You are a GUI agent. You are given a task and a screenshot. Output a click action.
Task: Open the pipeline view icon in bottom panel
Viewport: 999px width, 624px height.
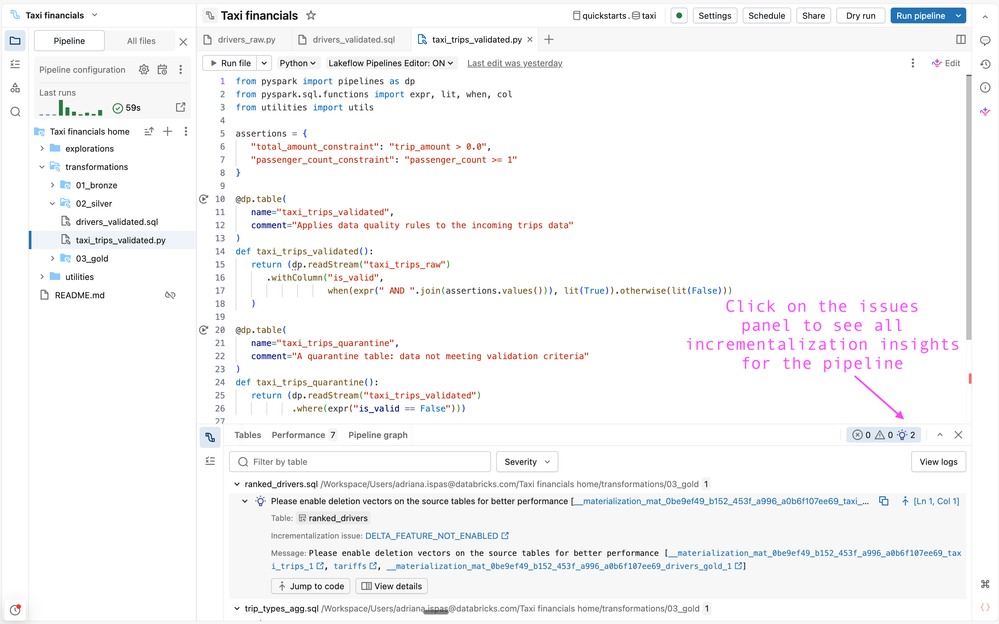click(210, 437)
